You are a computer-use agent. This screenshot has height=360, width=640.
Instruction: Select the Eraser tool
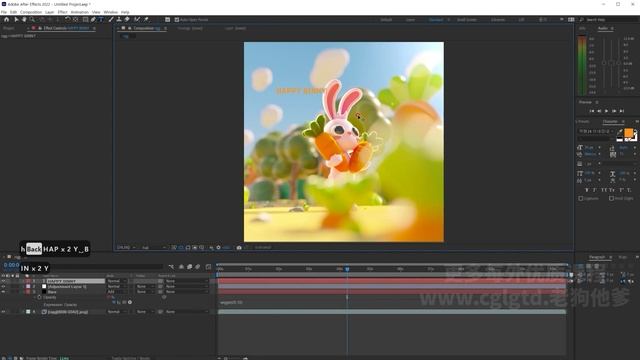127,19
